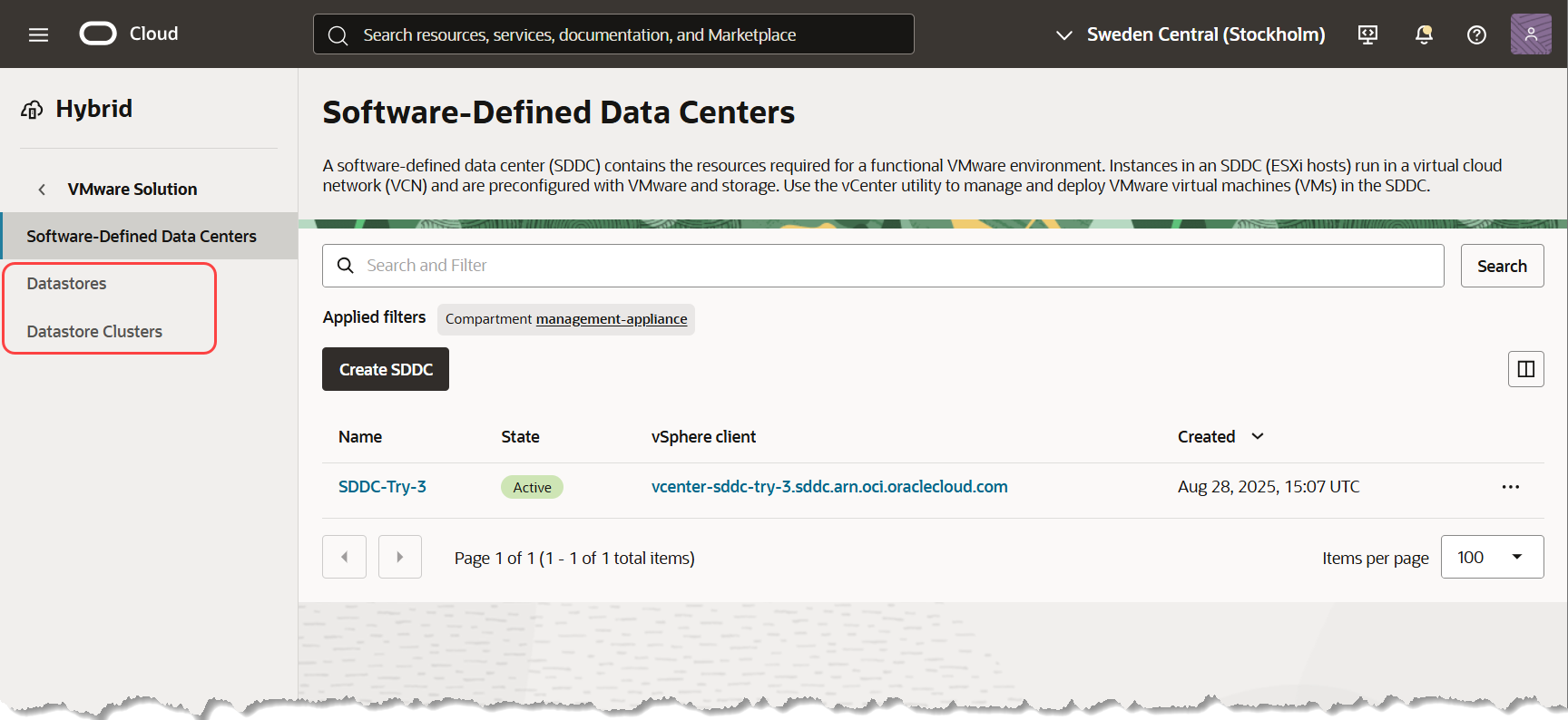Viewport: 1568px width, 720px height.
Task: Click the filter search magnifier icon
Action: pos(345,266)
